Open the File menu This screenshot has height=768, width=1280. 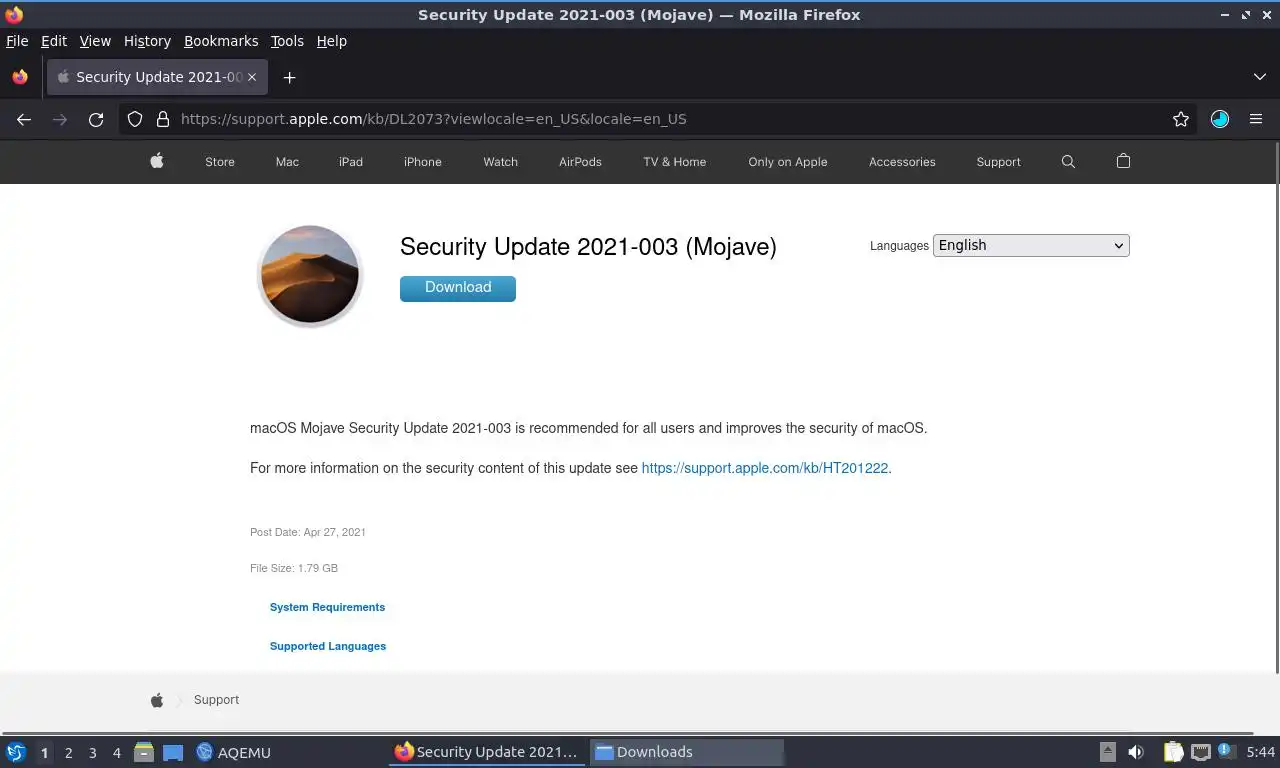(x=17, y=41)
